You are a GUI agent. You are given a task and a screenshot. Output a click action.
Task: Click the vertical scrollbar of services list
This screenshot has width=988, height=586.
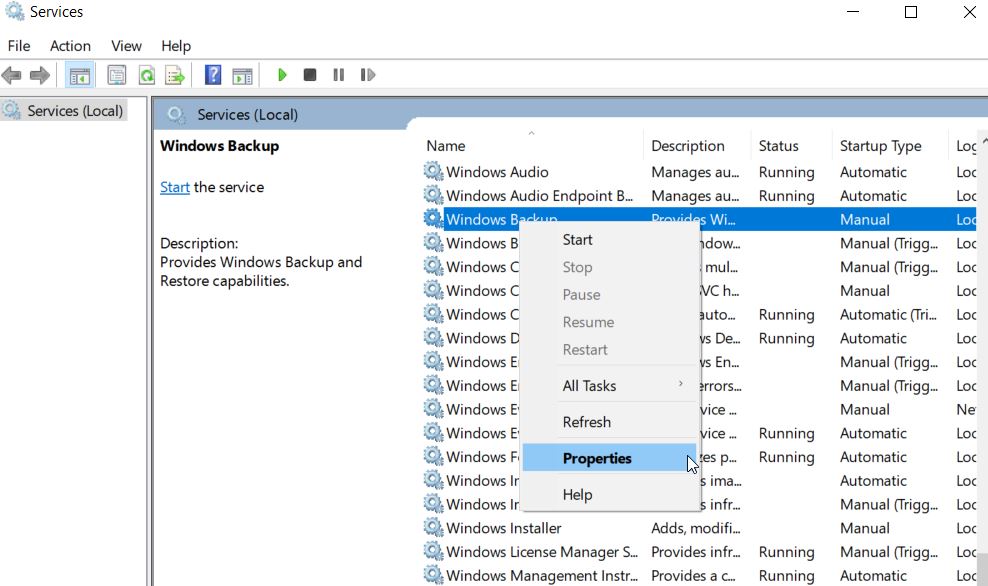[x=983, y=359]
